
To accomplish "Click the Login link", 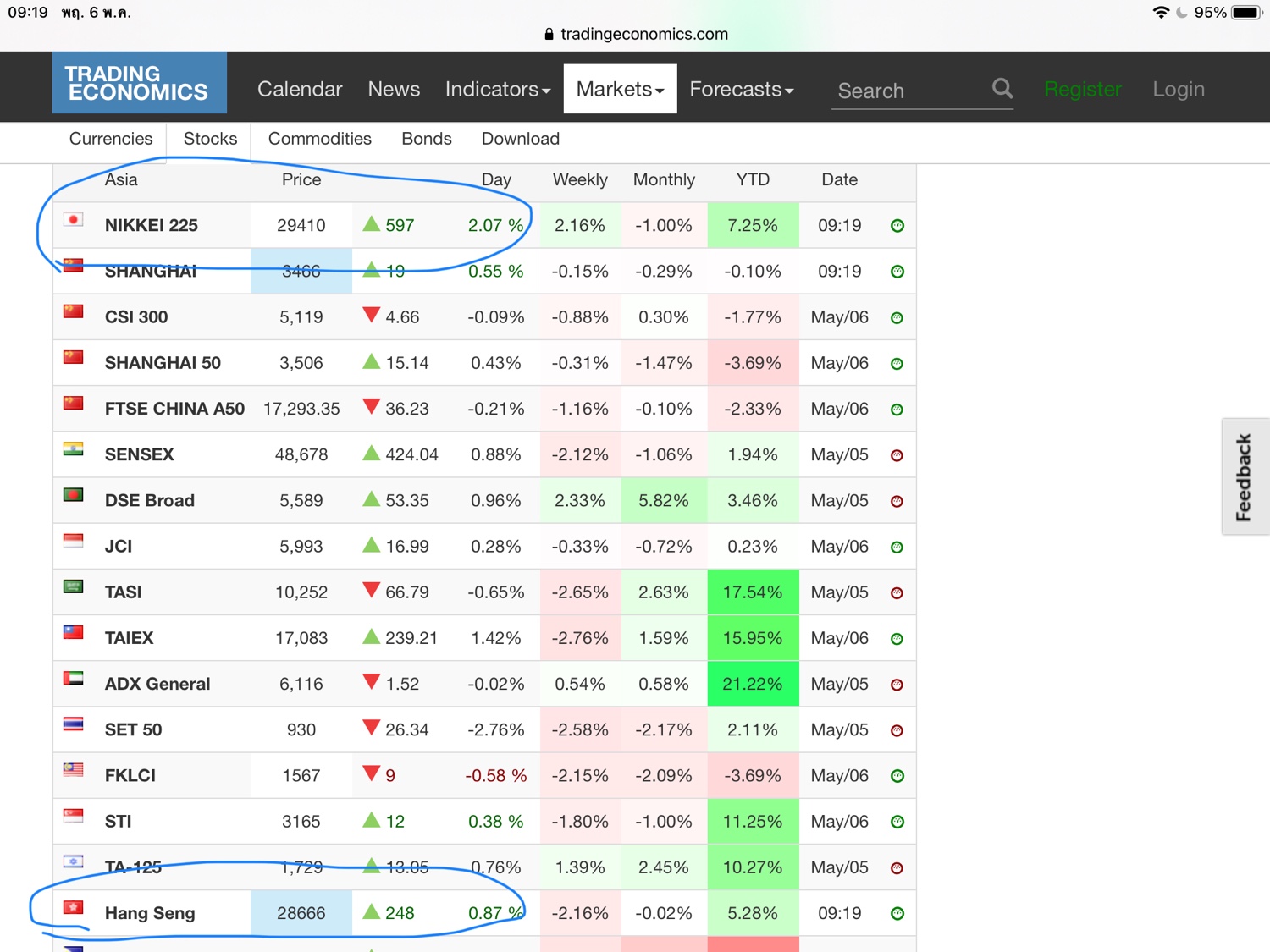I will coord(1179,89).
